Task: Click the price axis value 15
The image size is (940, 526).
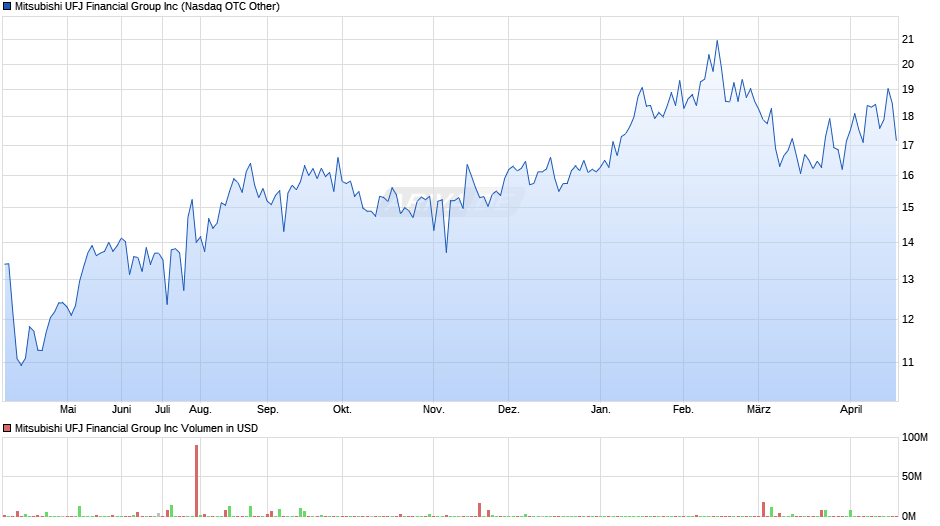Action: (x=908, y=208)
